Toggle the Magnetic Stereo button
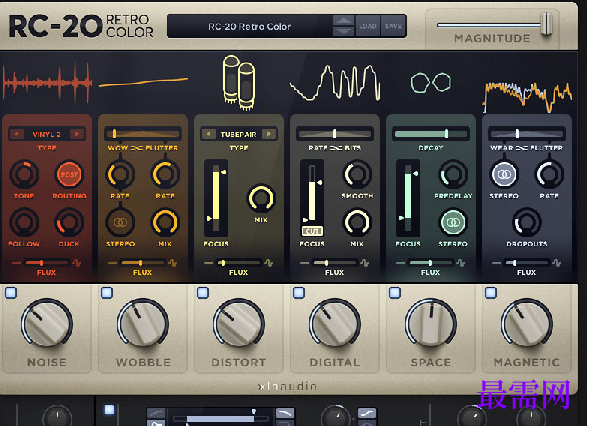Screen dimensions: 589x426 [x=504, y=174]
